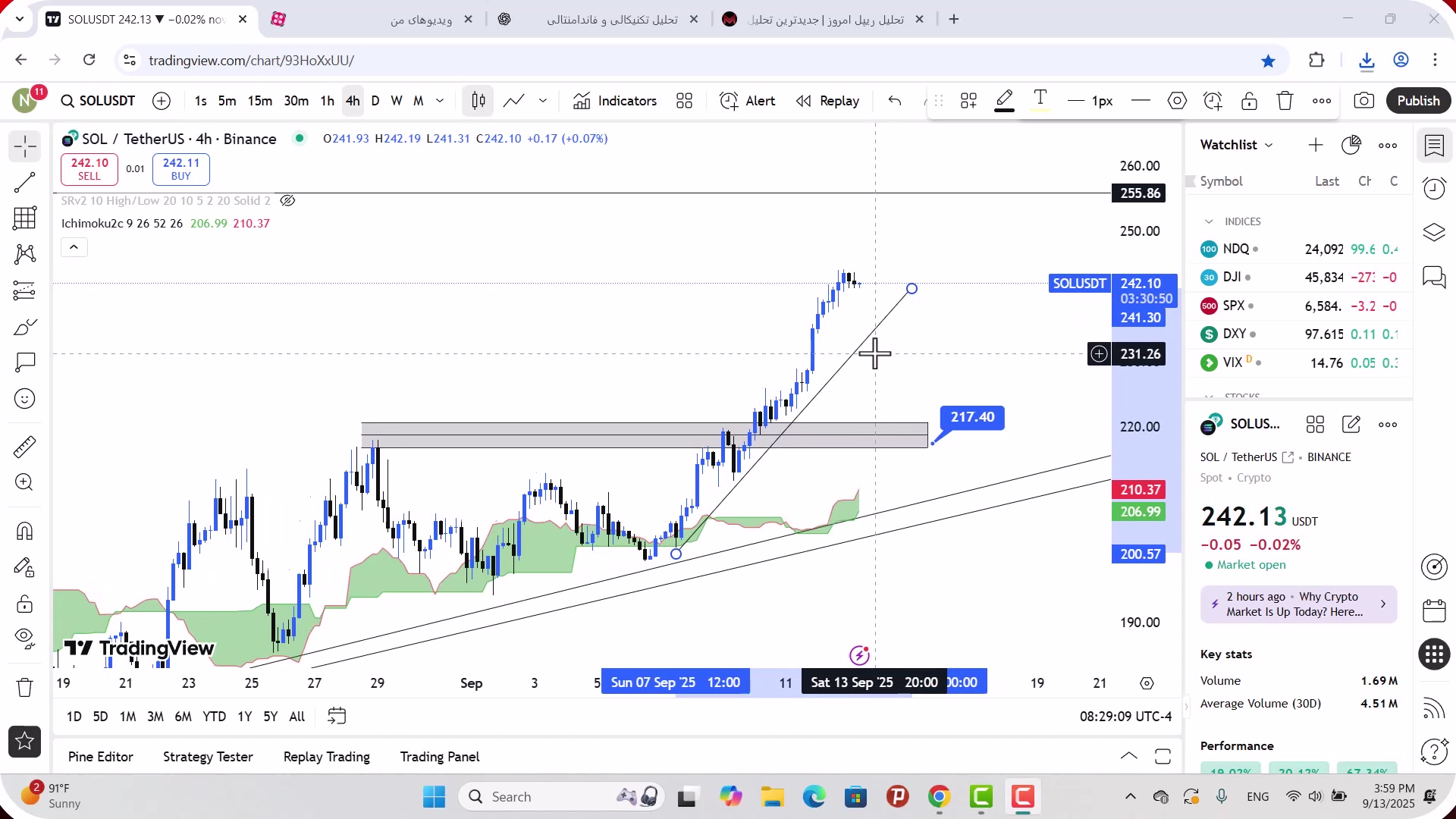This screenshot has height=819, width=1456.
Task: Toggle magnet mode for drawings
Action: click(24, 531)
